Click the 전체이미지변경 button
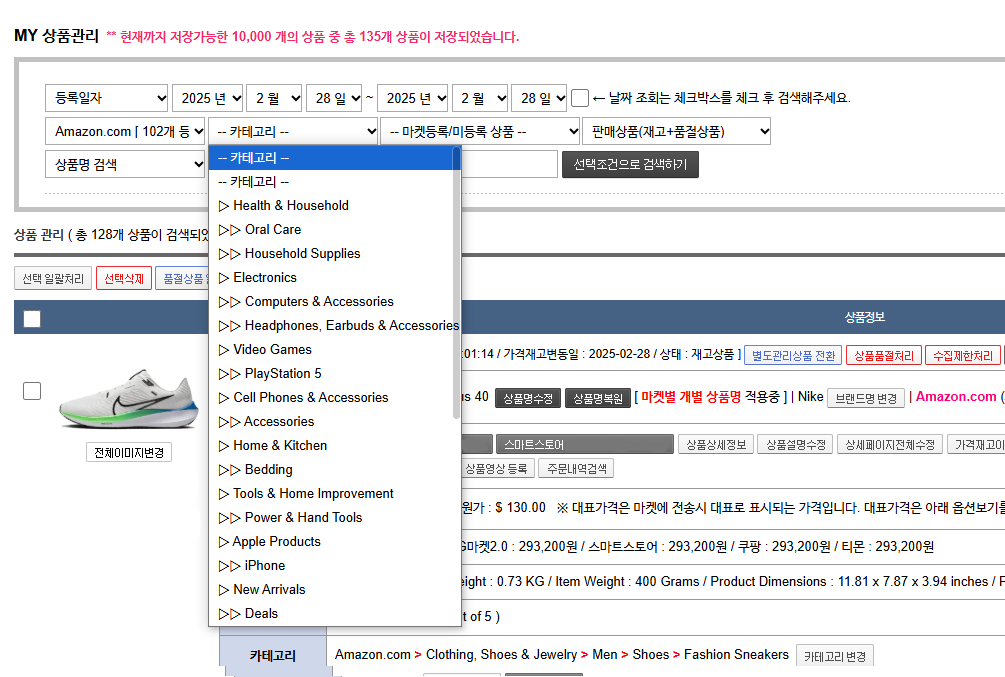The image size is (1005, 677). coord(129,453)
